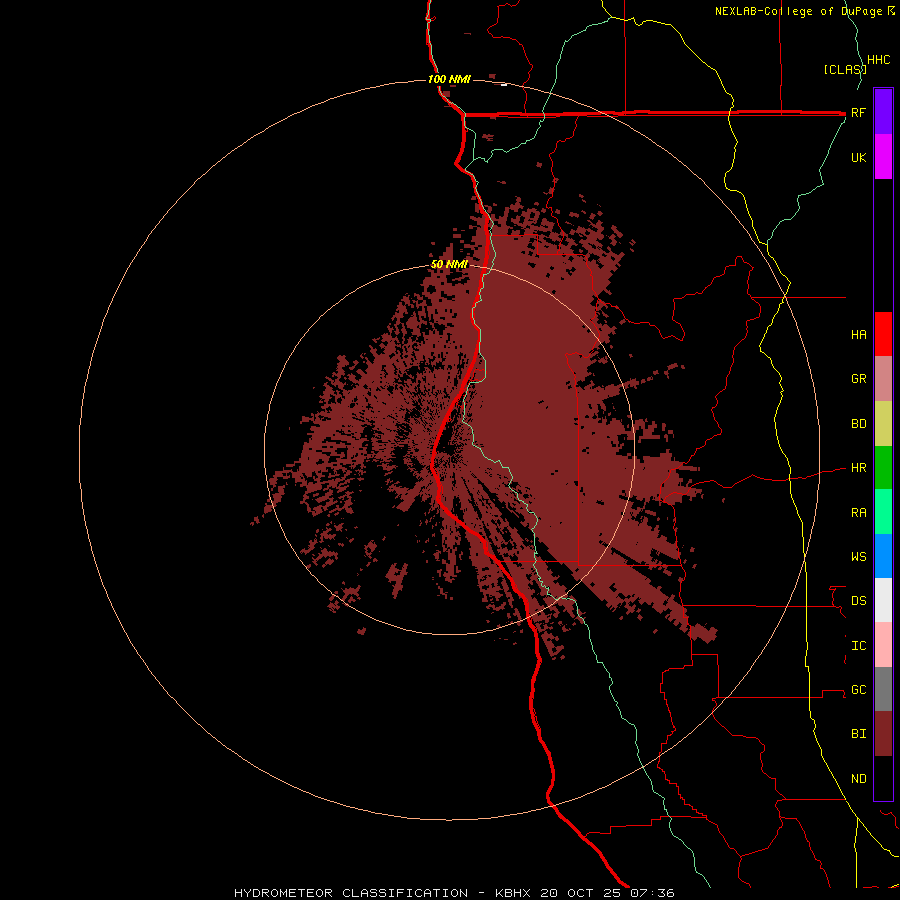
Task: Click the DS legend label
Action: coord(858,601)
